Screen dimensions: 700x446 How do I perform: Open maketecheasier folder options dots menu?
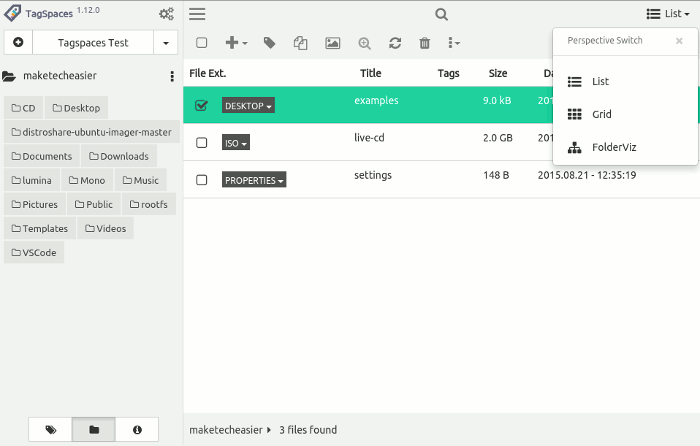tap(172, 76)
